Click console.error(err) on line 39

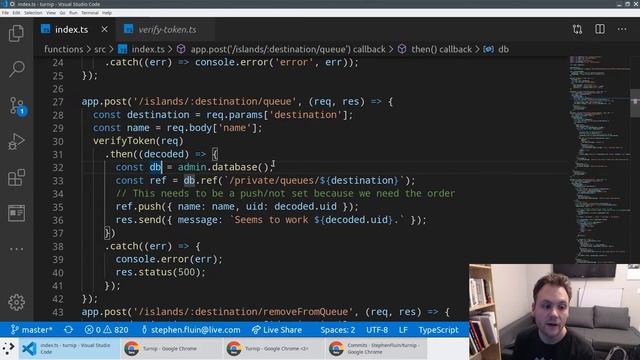[x=169, y=259]
